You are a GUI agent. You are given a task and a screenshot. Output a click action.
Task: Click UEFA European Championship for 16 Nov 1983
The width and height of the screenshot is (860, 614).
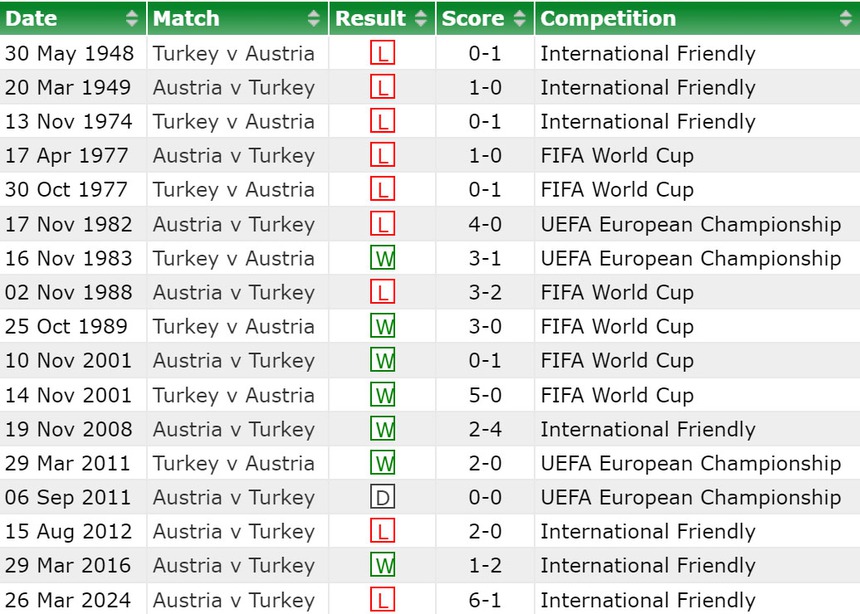690,258
